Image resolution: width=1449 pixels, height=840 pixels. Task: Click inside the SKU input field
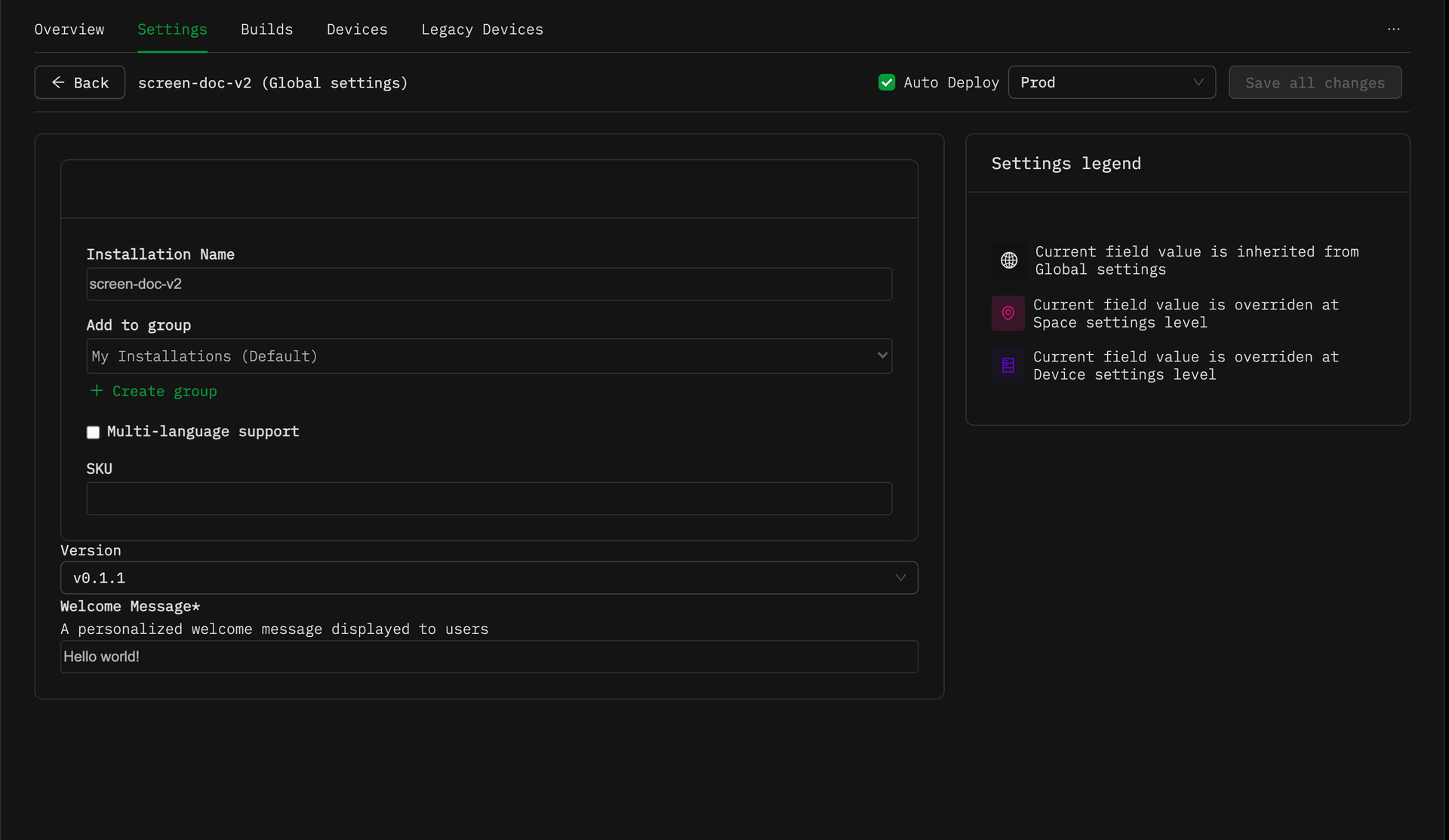489,498
